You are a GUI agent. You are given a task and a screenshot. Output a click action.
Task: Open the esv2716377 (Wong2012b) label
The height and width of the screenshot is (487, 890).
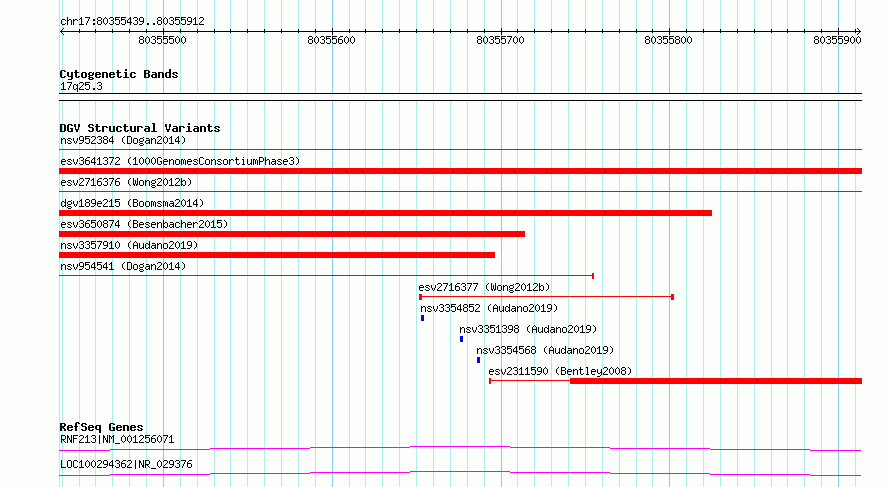coord(484,287)
